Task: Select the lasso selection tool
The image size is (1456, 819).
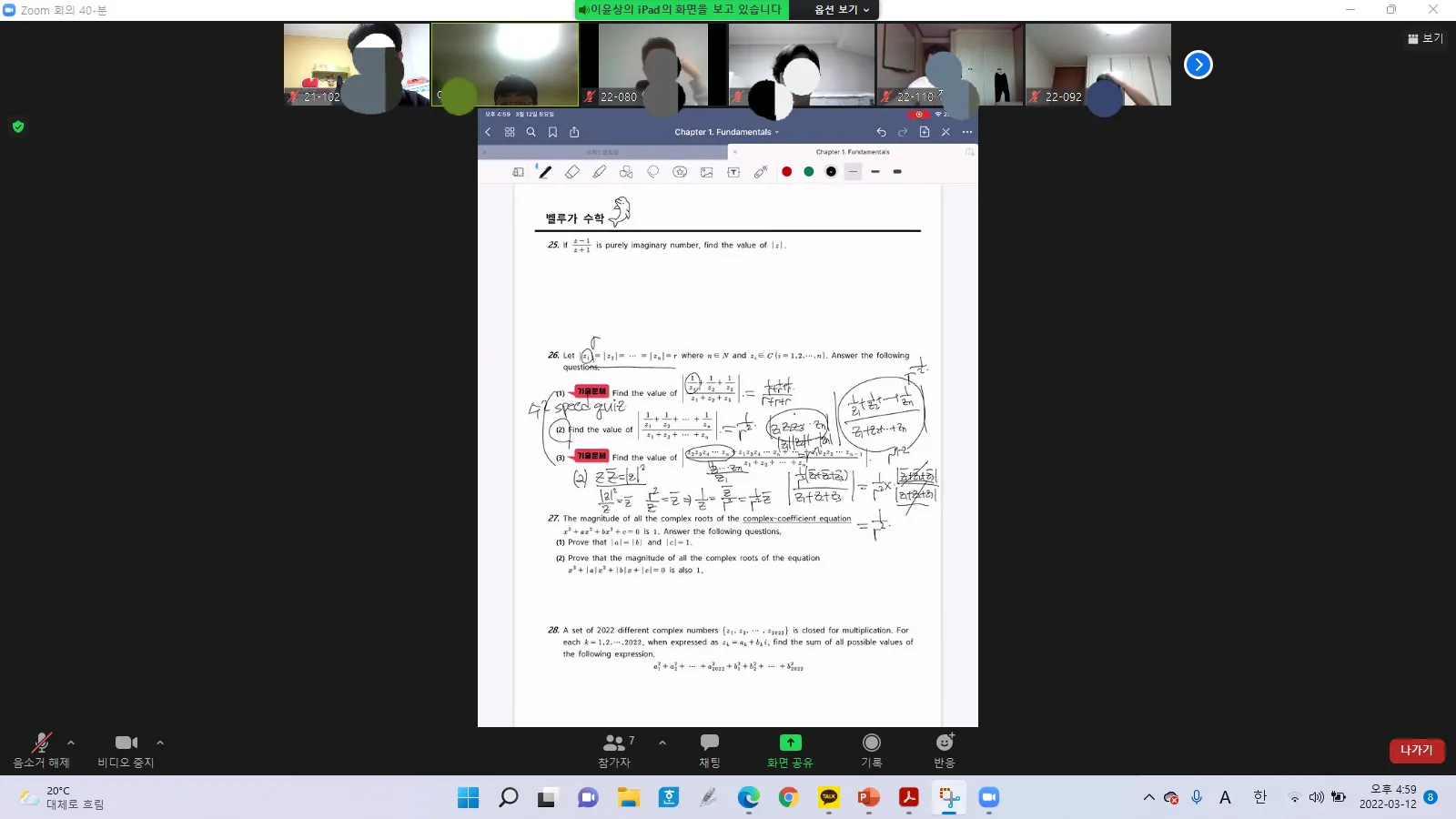Action: [x=652, y=172]
